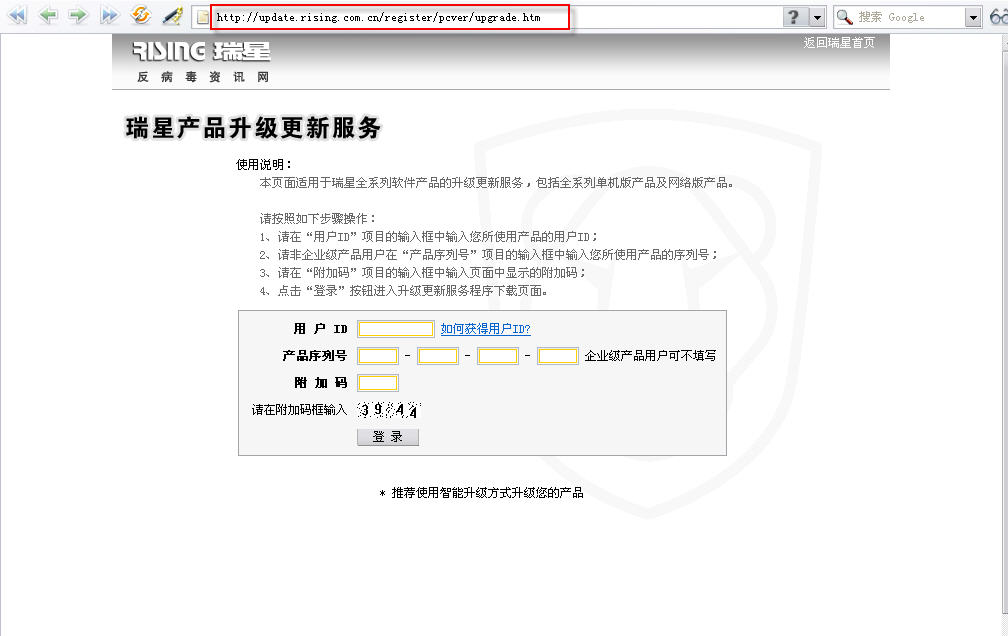Click the 搜索 Google search field
Screen dimensions: 1008x636
point(910,17)
